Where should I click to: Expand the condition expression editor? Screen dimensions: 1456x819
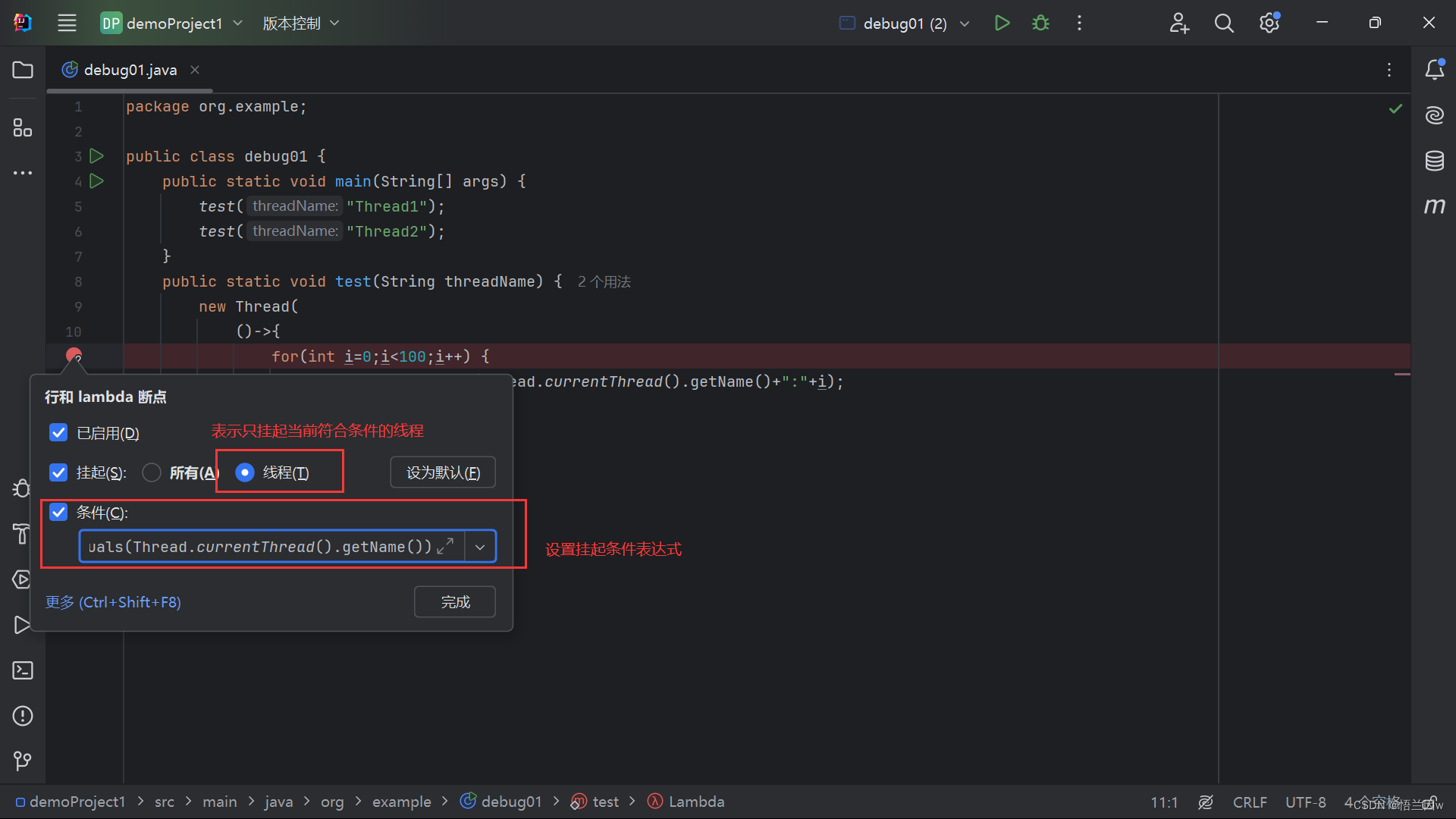pyautogui.click(x=446, y=546)
